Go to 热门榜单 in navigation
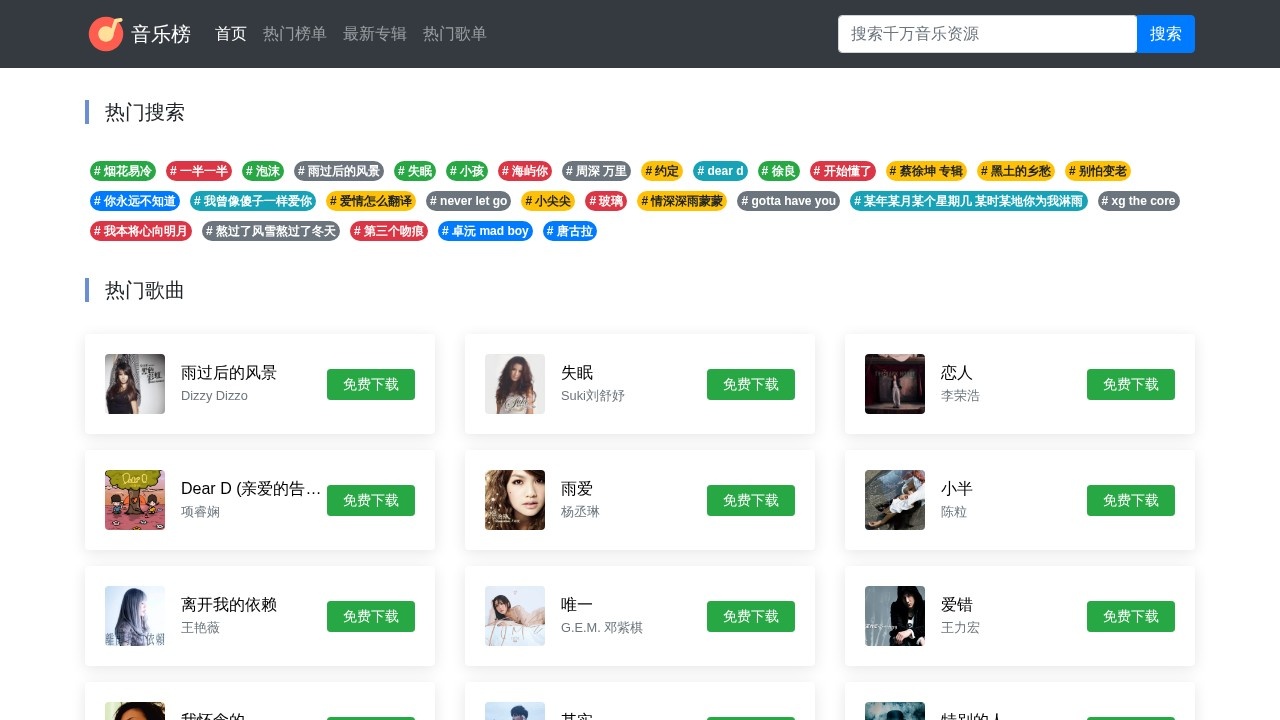 pyautogui.click(x=295, y=34)
